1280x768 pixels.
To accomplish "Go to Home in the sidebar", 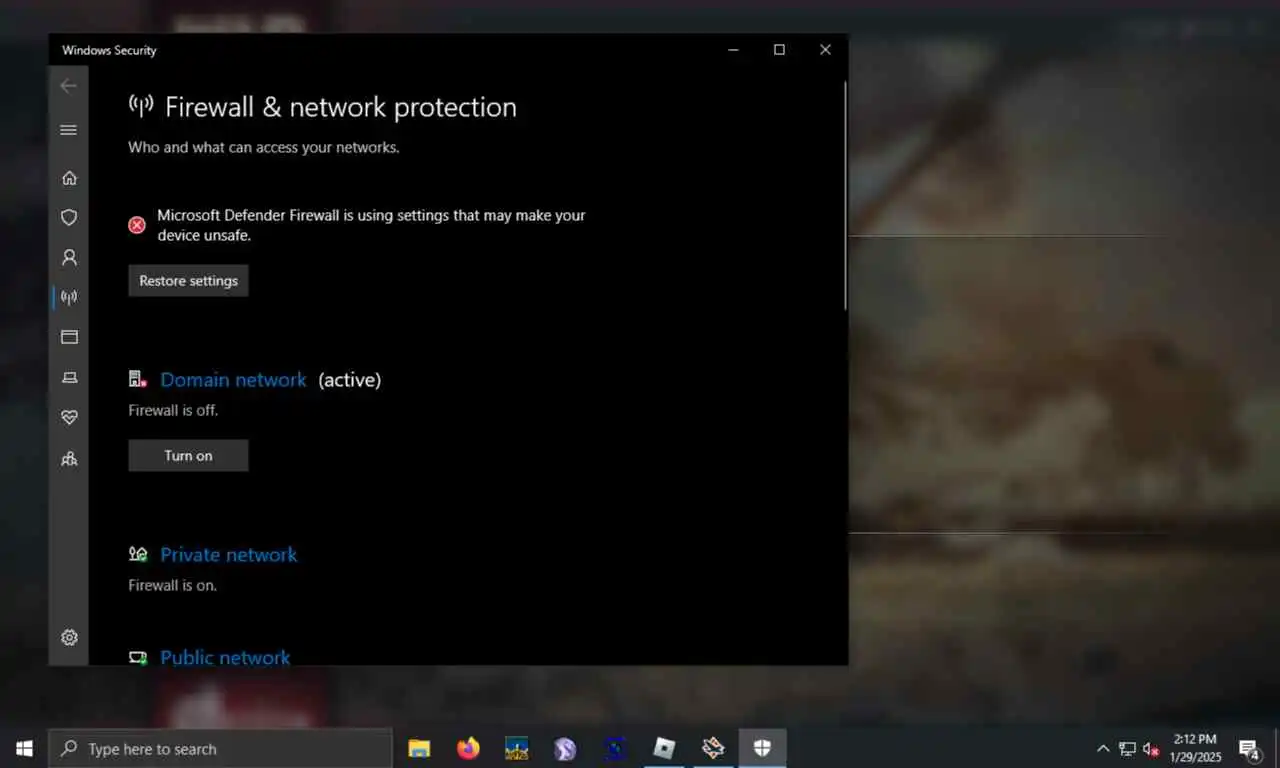I will click(x=69, y=178).
